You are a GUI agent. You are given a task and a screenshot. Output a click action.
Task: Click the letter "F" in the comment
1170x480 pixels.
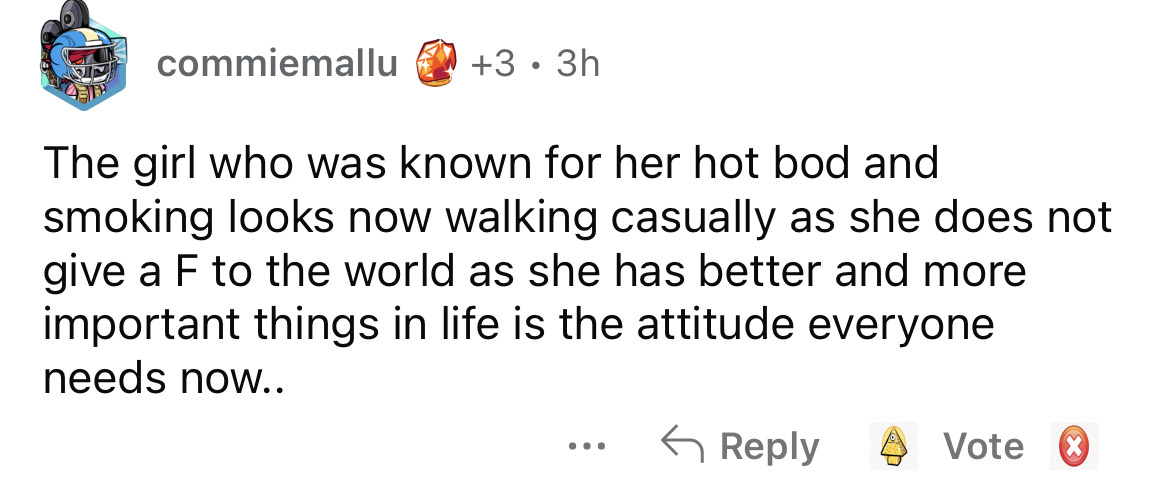coord(191,272)
